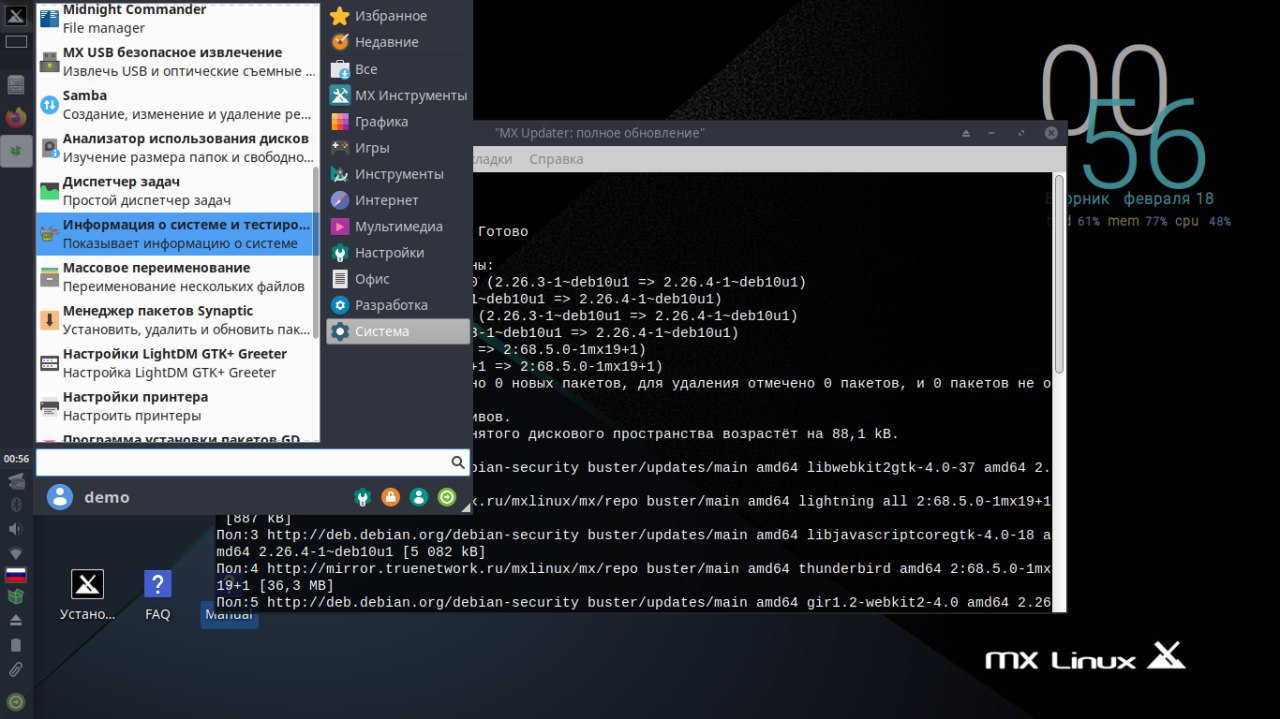Viewport: 1280px width, 719px height.
Task: Click the magnifier icon in search field
Action: [458, 462]
